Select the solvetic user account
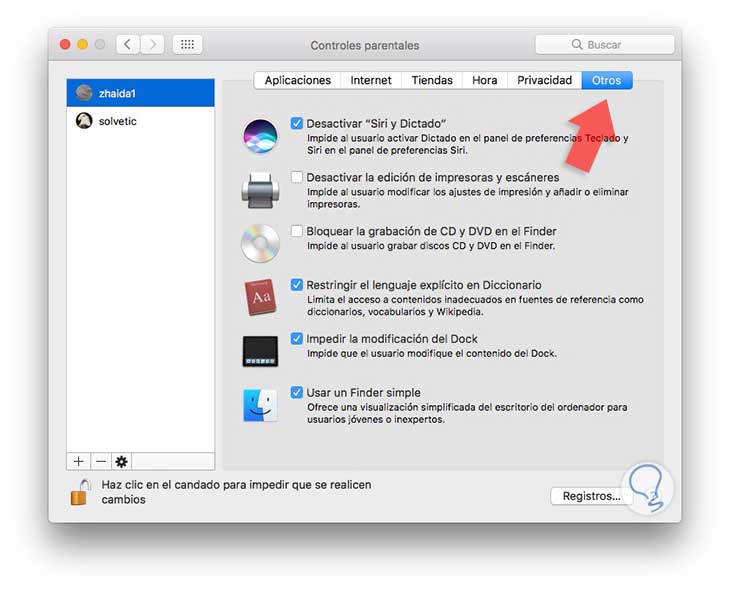This screenshot has height=592, width=730. (141, 121)
